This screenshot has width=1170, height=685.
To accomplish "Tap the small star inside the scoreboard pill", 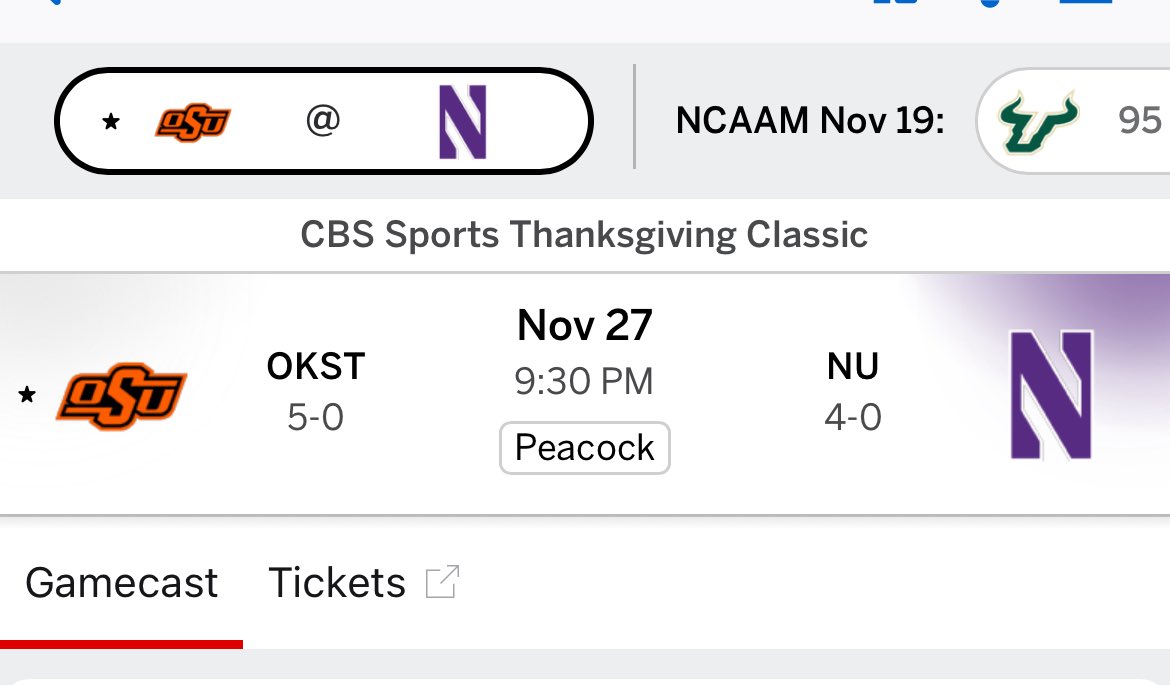I will (111, 122).
